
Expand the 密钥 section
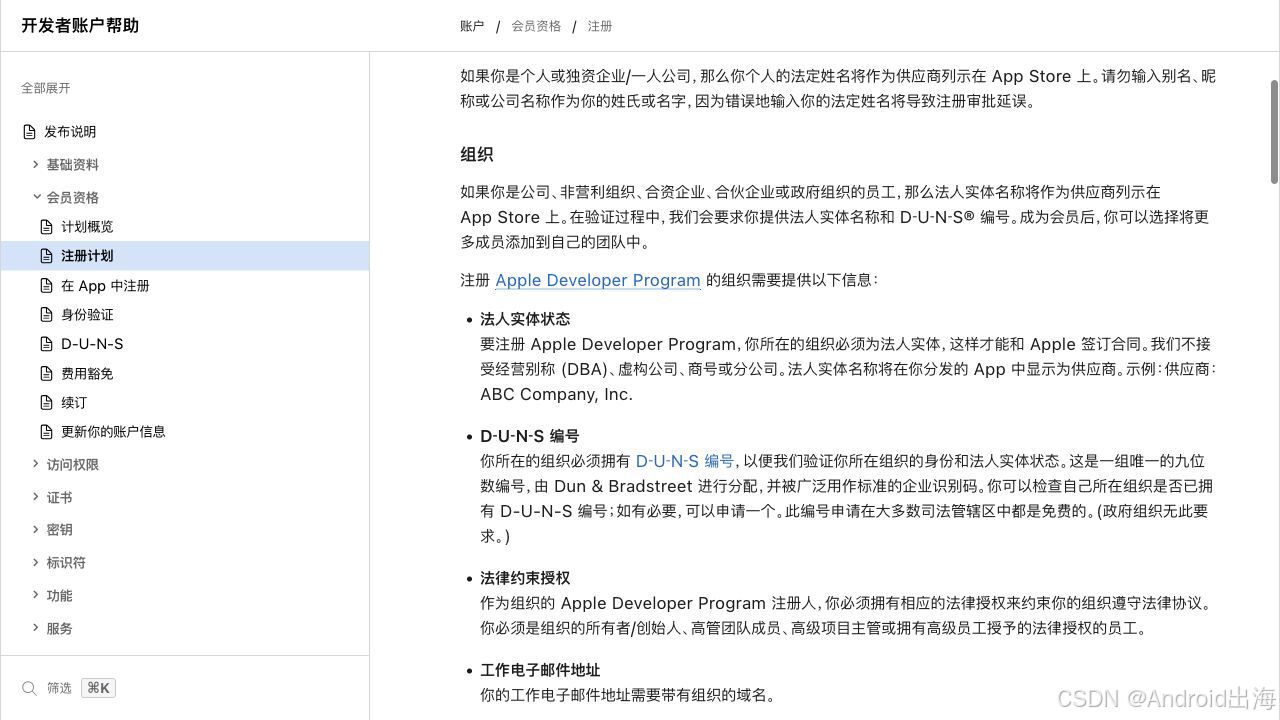click(x=36, y=529)
